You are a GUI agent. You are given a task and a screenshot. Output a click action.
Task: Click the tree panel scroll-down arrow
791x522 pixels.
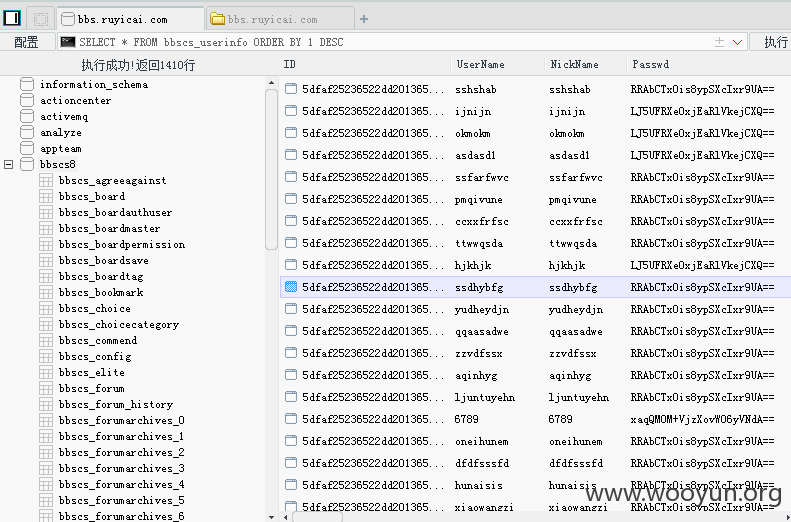[x=271, y=516]
